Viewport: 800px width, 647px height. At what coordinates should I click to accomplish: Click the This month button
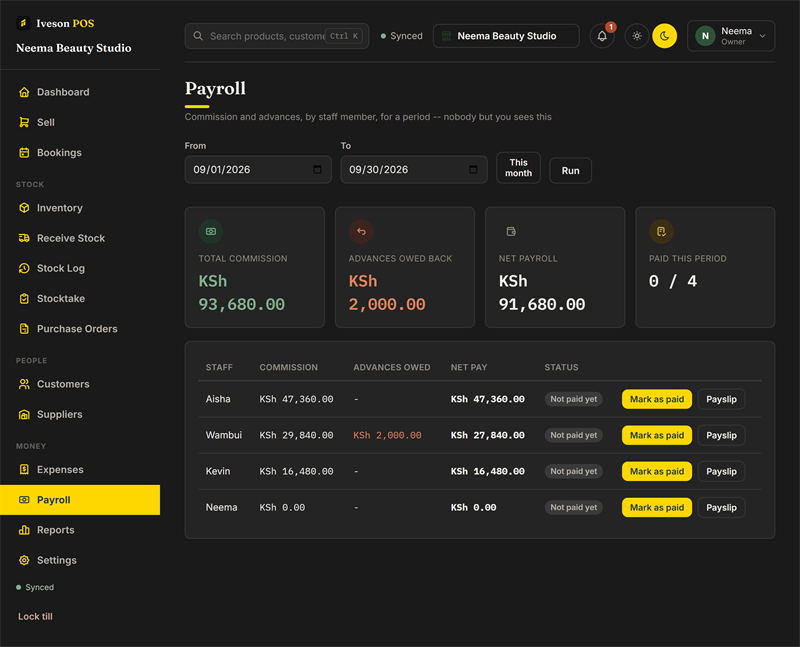518,168
